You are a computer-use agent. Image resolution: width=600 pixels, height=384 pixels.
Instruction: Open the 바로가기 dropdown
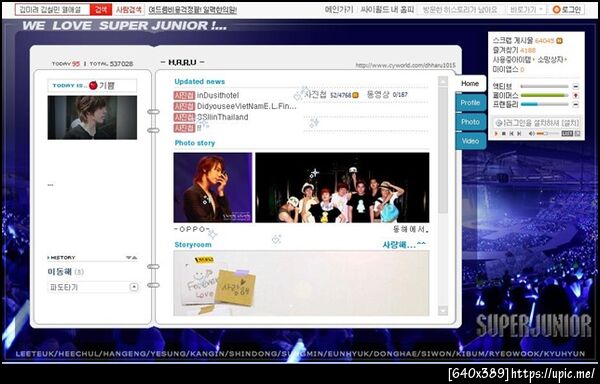[526, 10]
